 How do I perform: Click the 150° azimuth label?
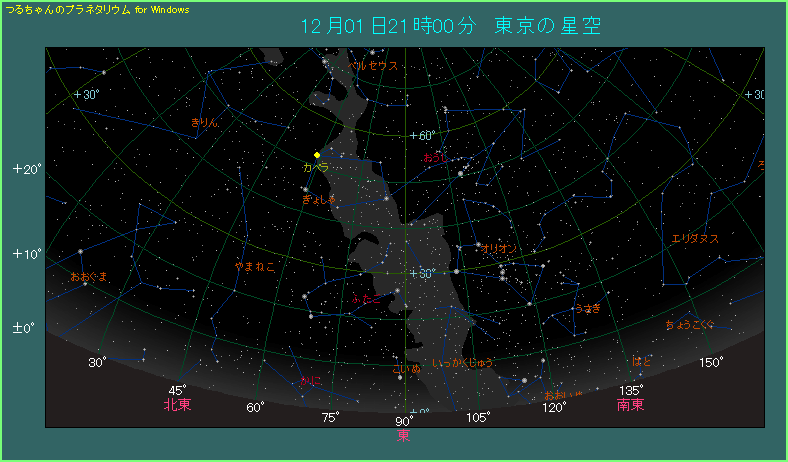[710, 362]
